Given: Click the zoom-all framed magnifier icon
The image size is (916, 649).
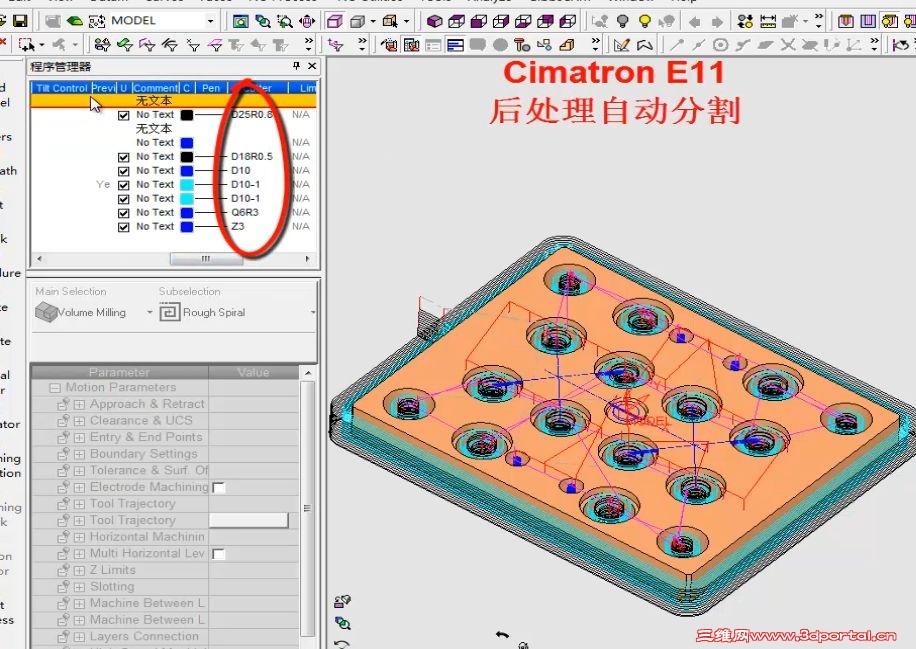Looking at the screenshot, I should (x=240, y=22).
